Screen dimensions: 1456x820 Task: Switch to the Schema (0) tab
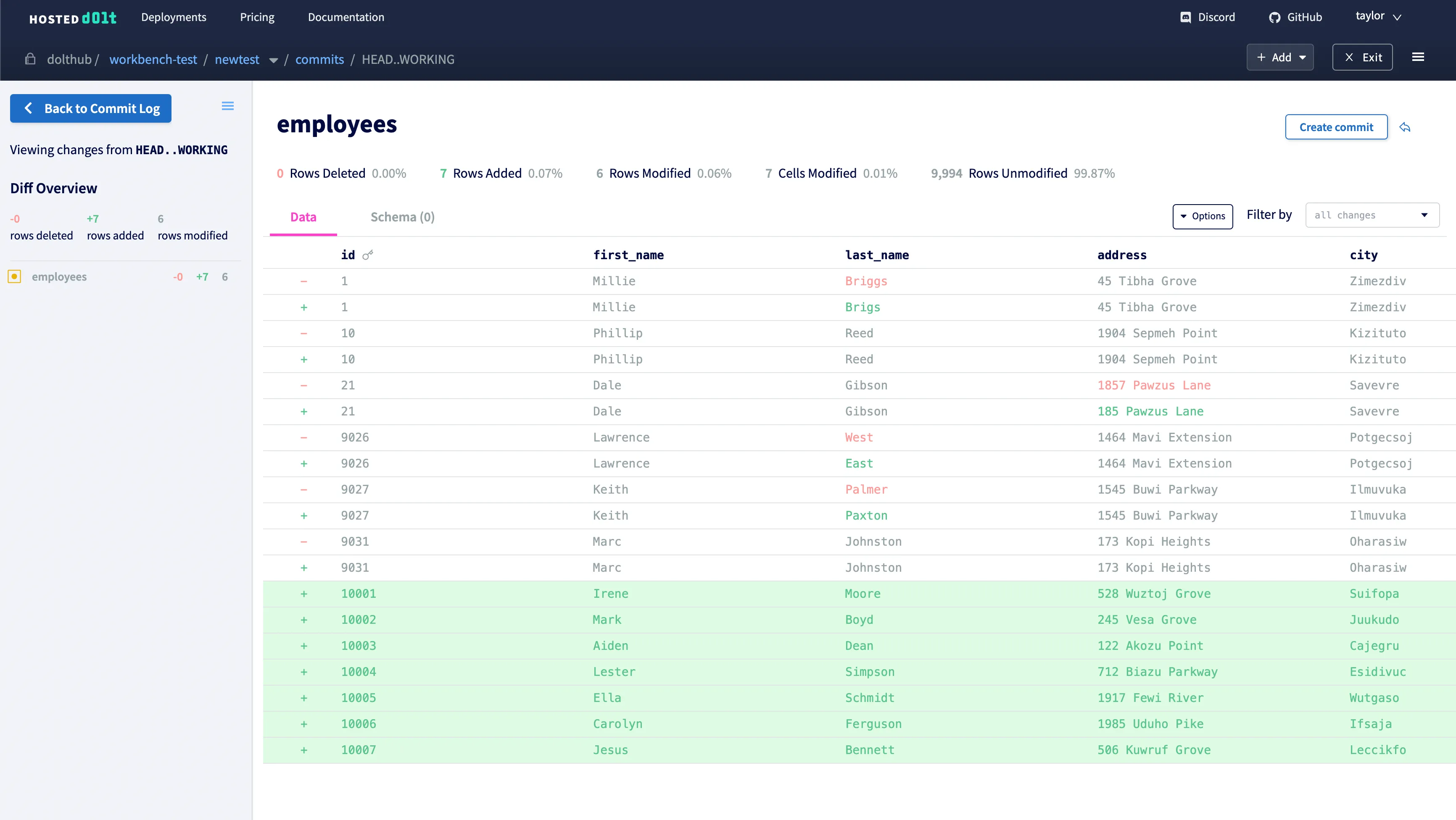[402, 218]
